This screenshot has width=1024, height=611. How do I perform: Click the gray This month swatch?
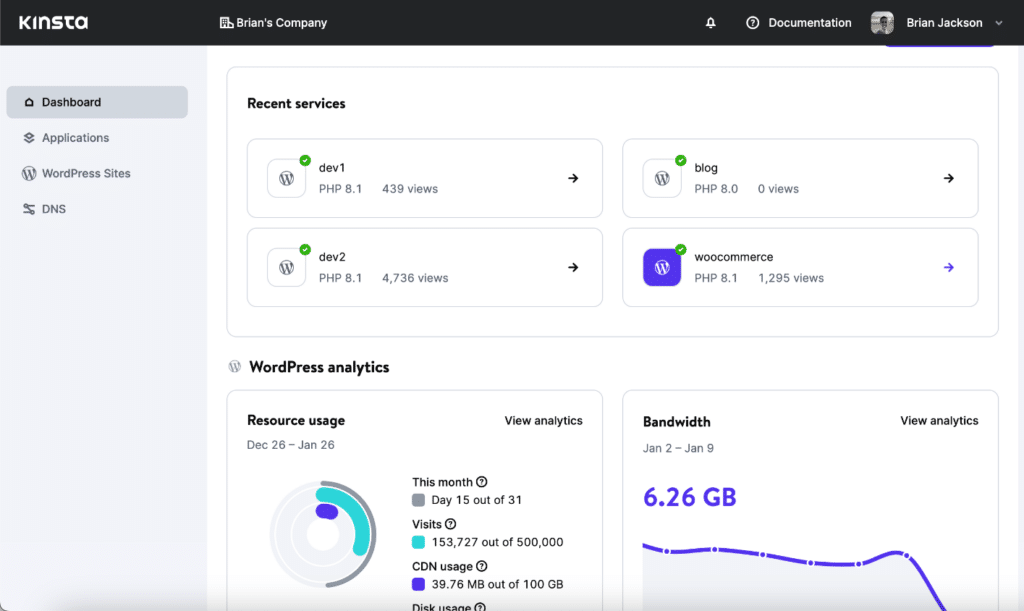[419, 500]
